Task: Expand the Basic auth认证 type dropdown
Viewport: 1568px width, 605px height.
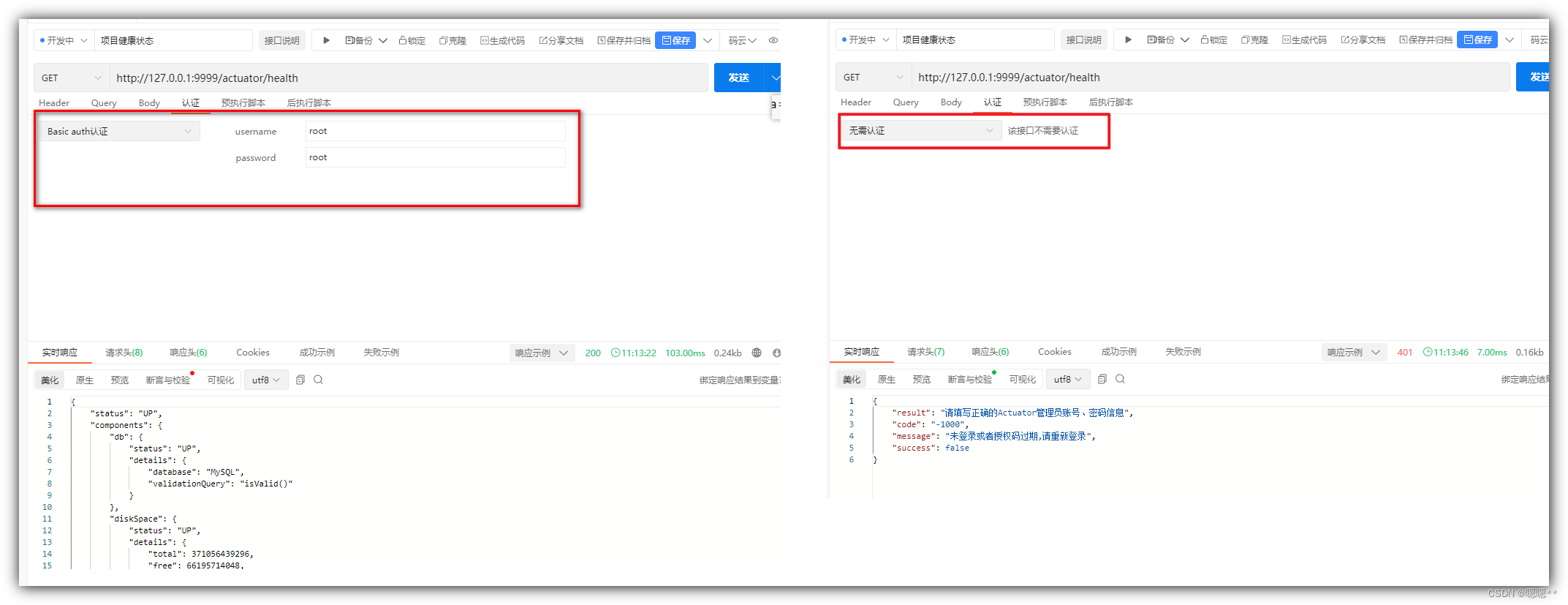Action: 119,132
